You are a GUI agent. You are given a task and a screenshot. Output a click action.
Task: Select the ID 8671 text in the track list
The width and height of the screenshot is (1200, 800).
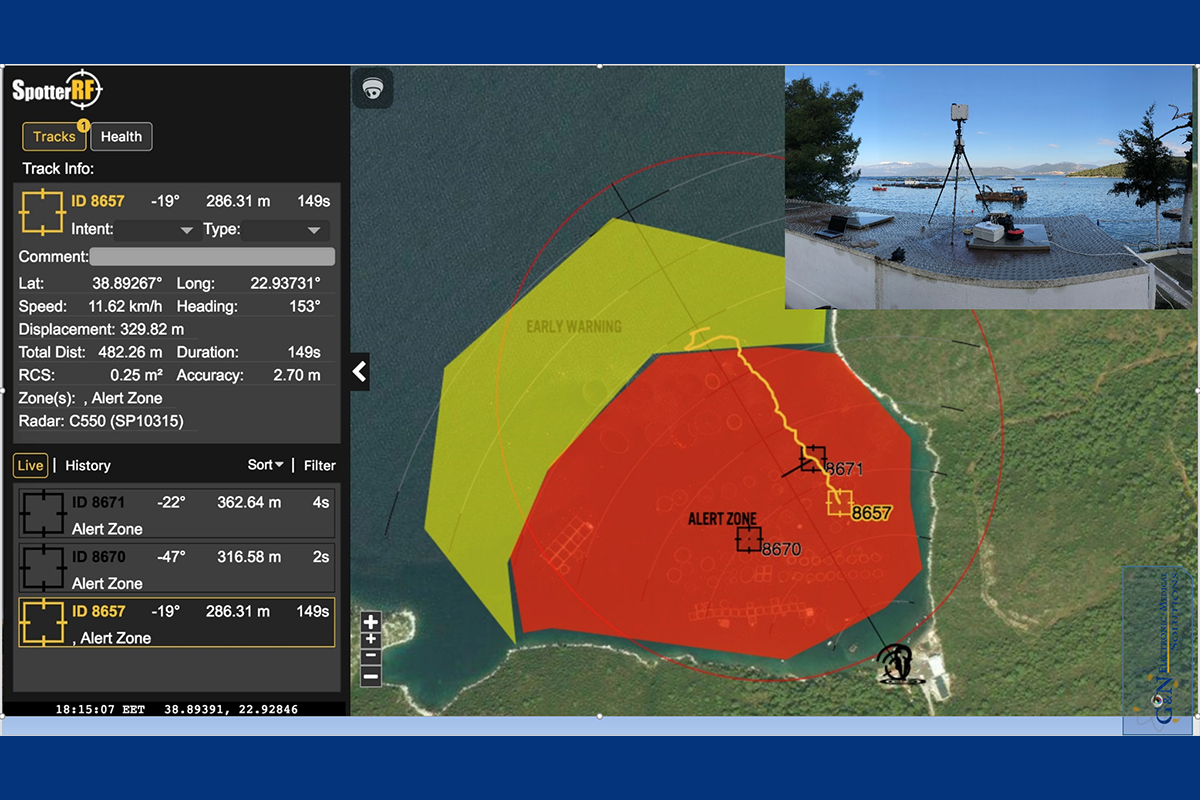99,502
